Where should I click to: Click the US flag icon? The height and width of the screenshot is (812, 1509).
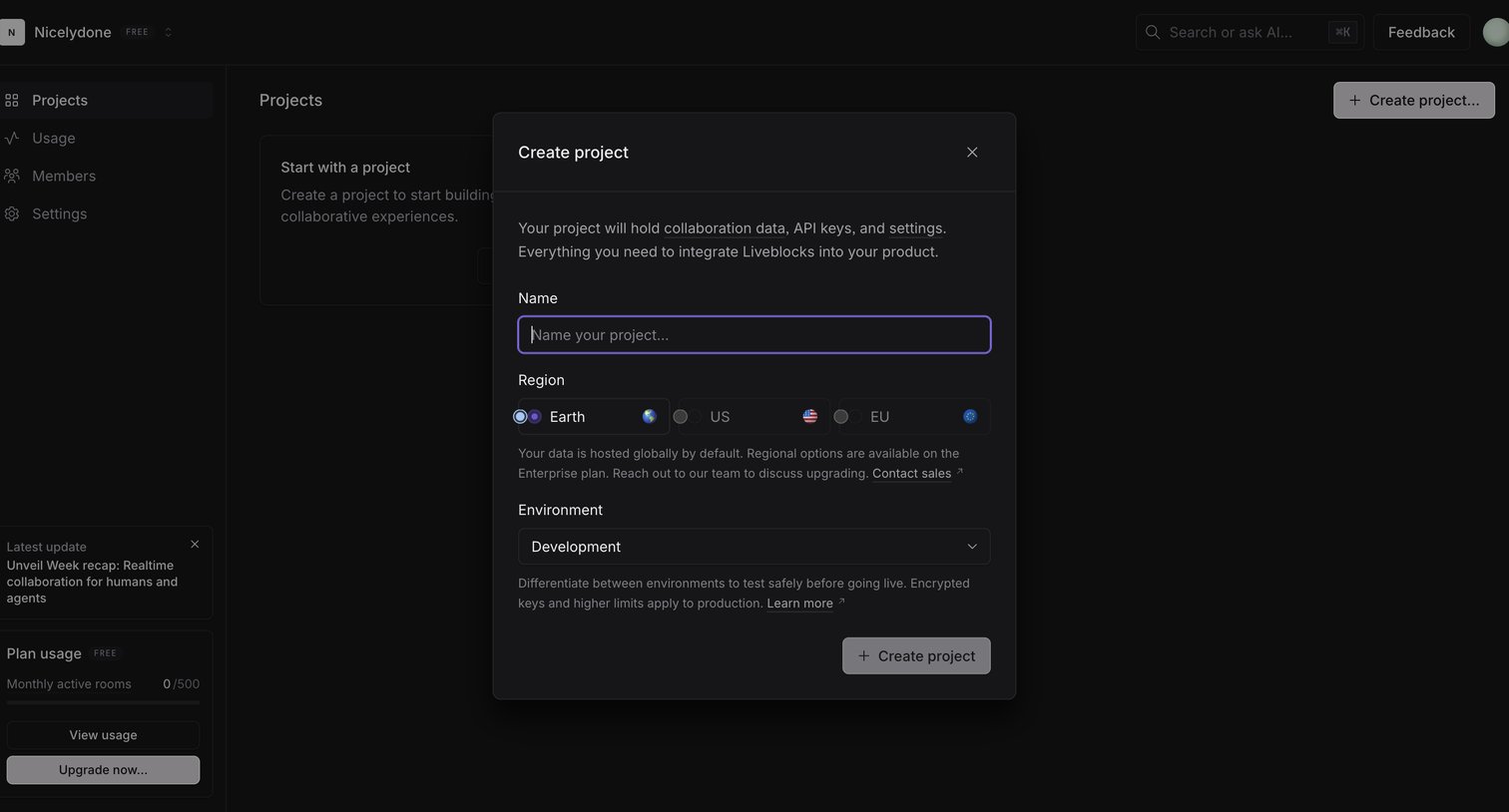pos(809,417)
